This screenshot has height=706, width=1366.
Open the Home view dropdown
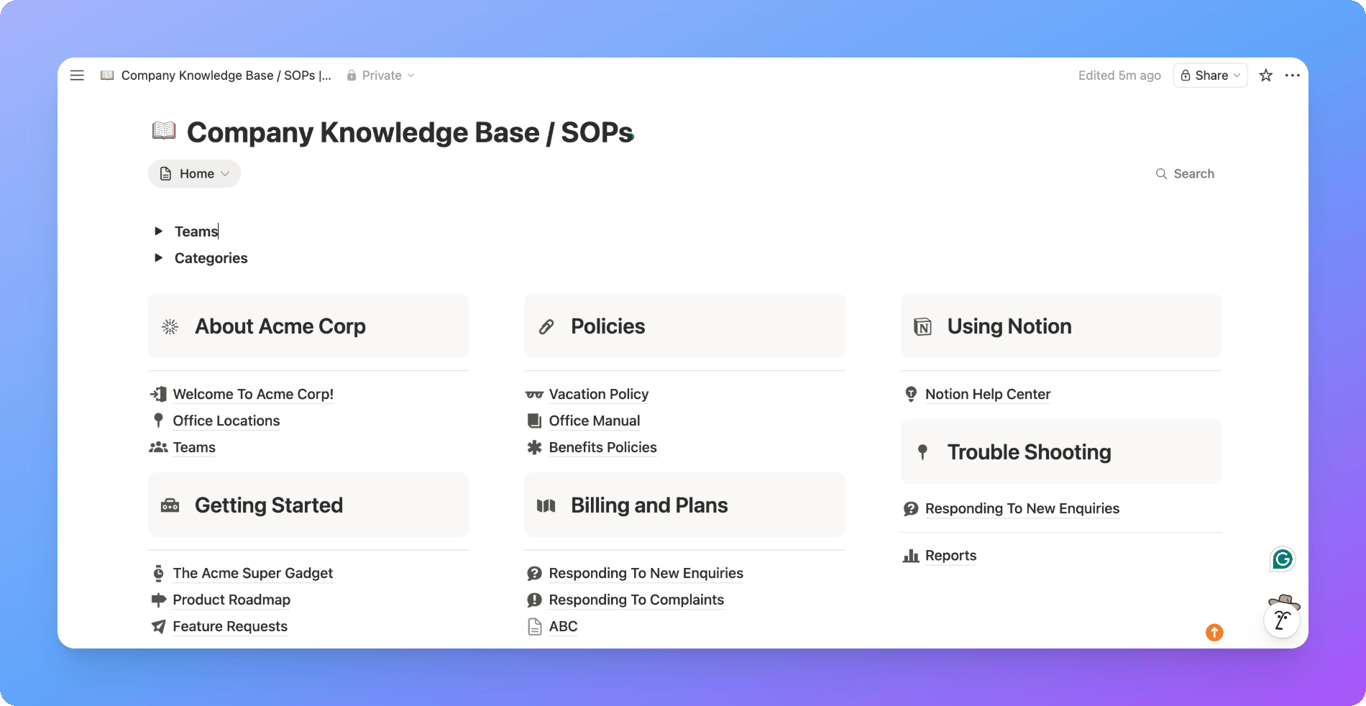pos(194,174)
